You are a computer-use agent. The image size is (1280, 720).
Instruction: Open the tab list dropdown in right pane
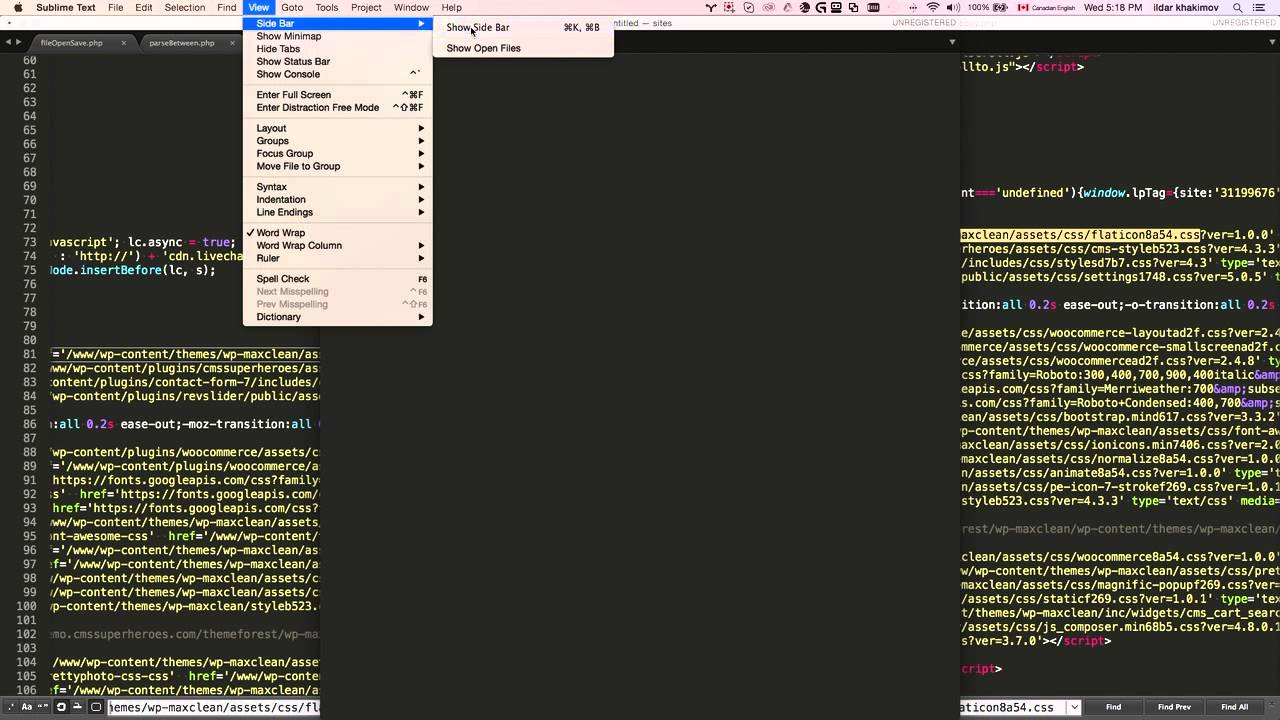1271,42
